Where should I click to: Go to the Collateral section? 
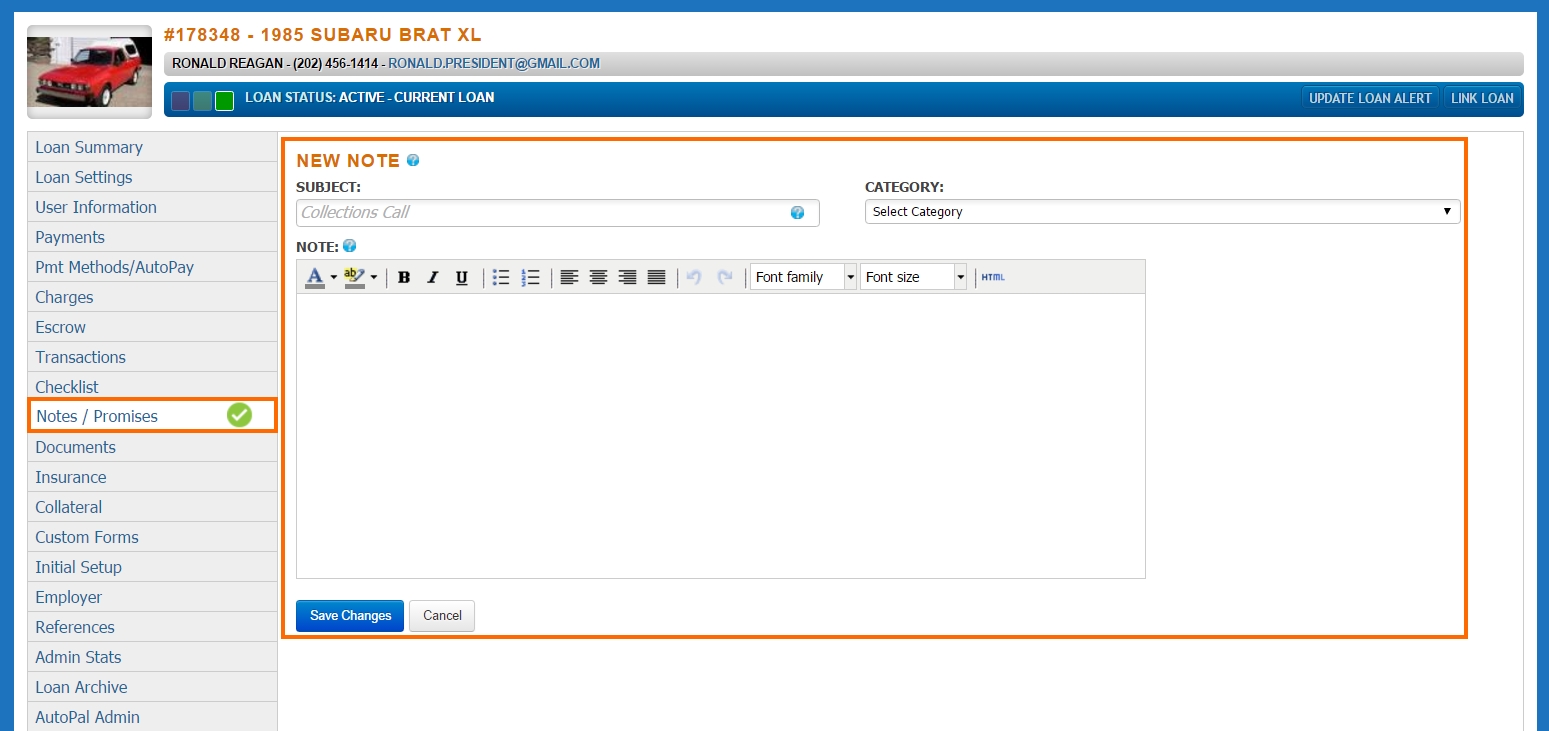(152, 507)
